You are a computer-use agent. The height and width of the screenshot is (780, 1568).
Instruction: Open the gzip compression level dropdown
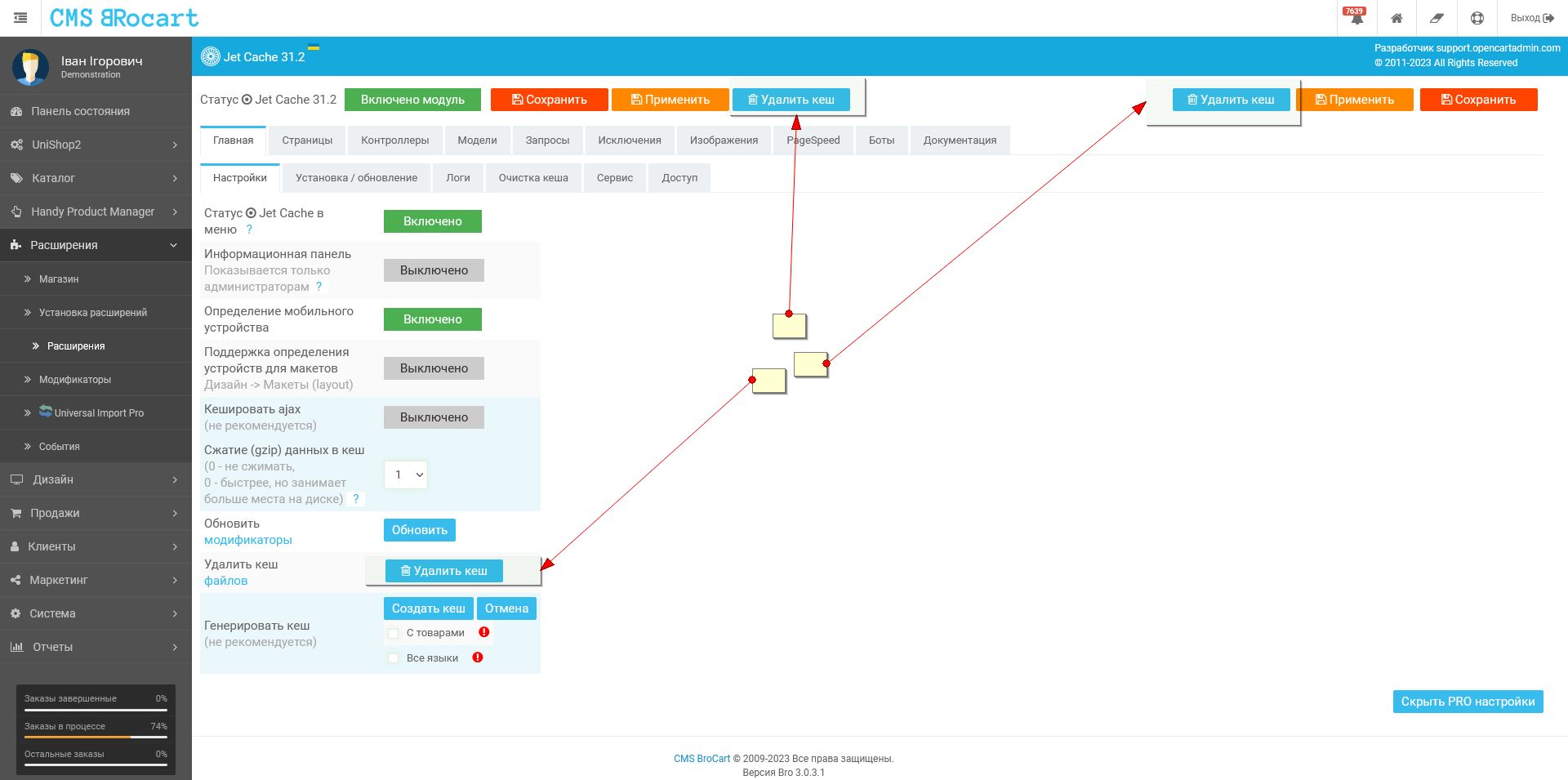pos(406,475)
